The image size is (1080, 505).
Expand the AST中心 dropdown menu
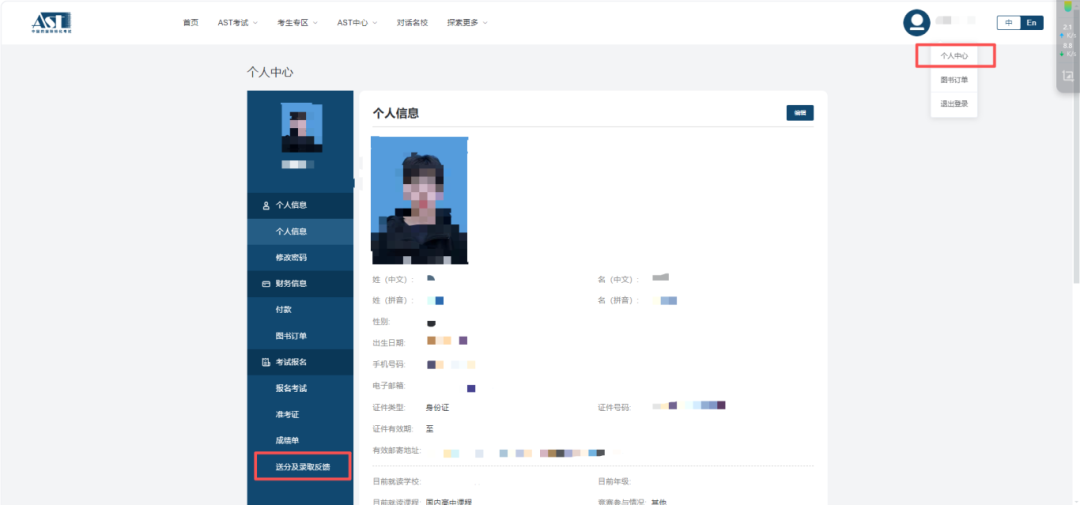click(x=357, y=23)
